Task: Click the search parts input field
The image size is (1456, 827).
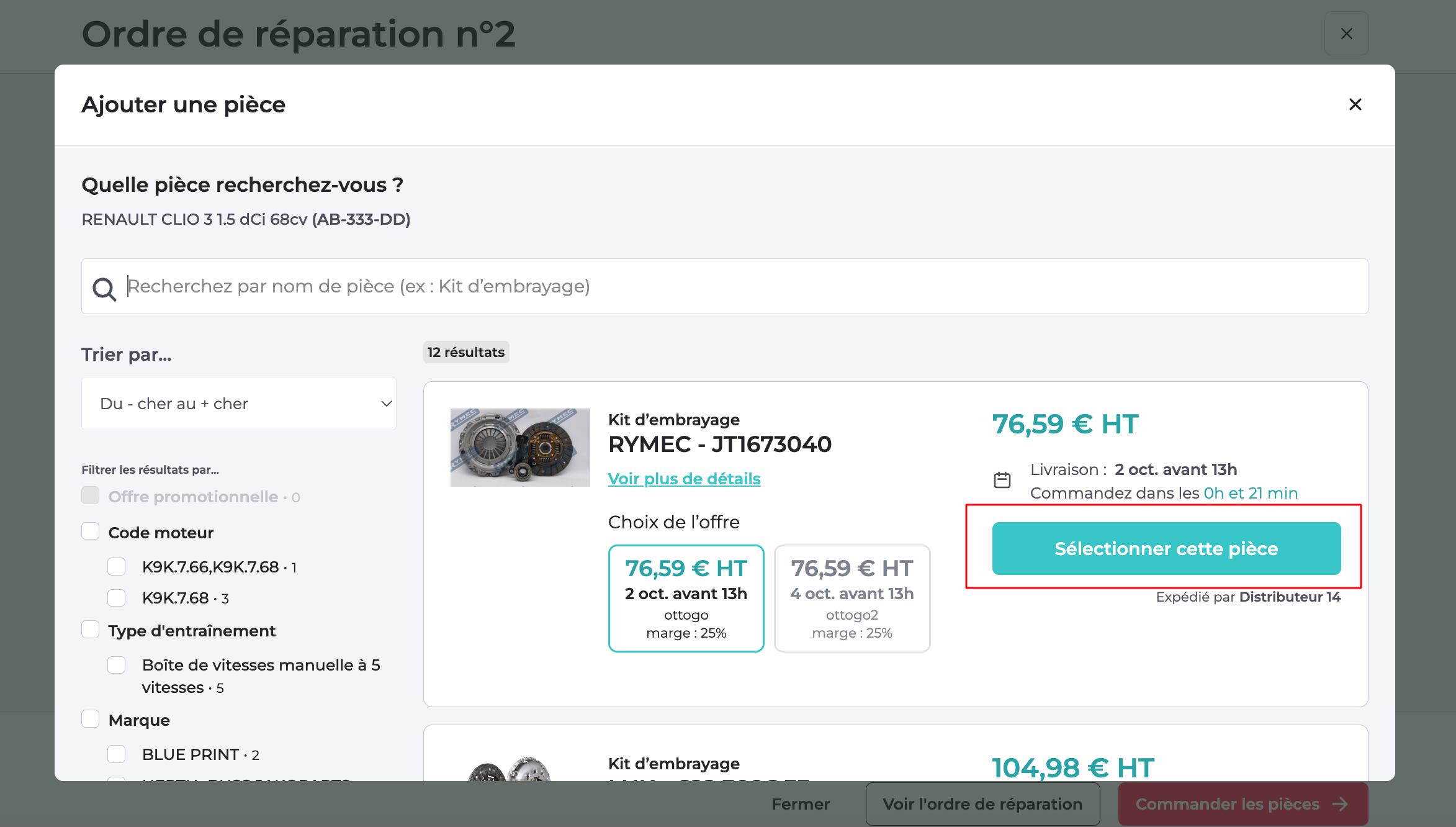Action: tap(559, 286)
